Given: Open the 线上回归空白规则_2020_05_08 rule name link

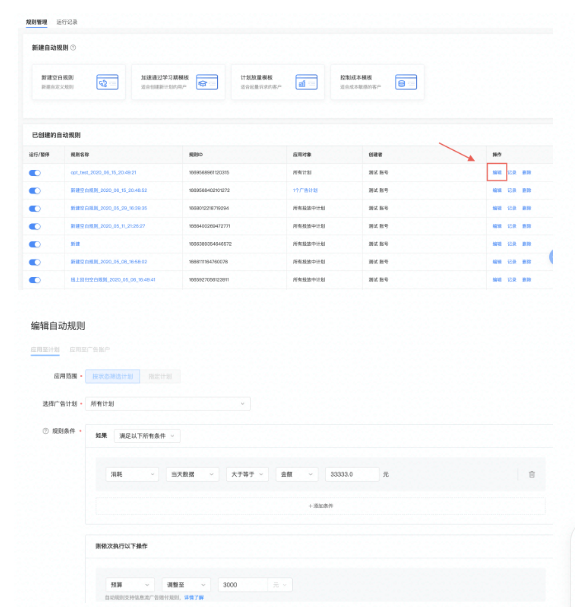Looking at the screenshot, I should point(113,280).
